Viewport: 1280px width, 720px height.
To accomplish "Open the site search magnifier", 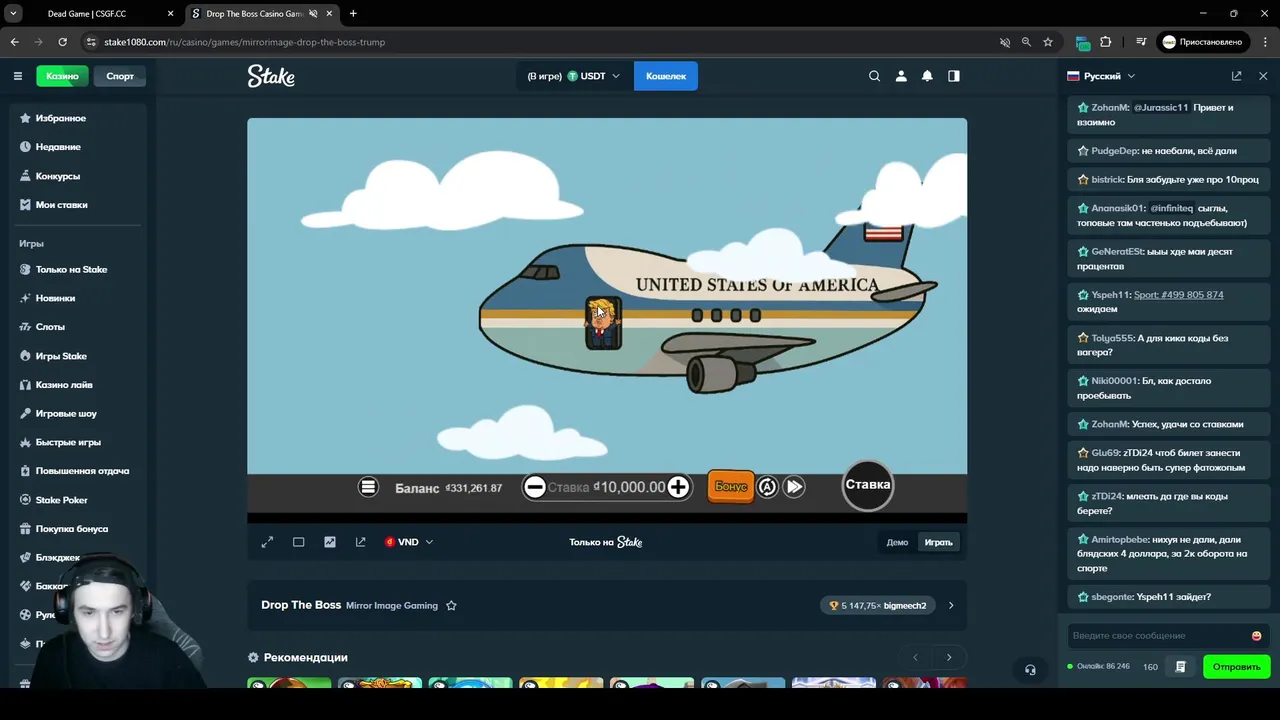I will 875,76.
